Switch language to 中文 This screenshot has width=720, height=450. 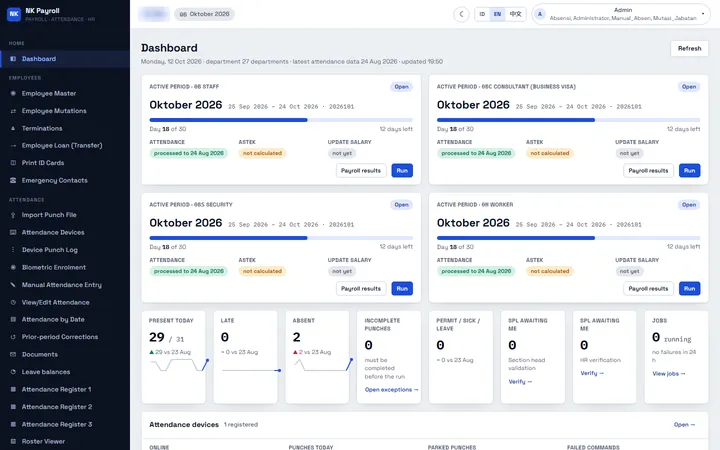point(515,14)
